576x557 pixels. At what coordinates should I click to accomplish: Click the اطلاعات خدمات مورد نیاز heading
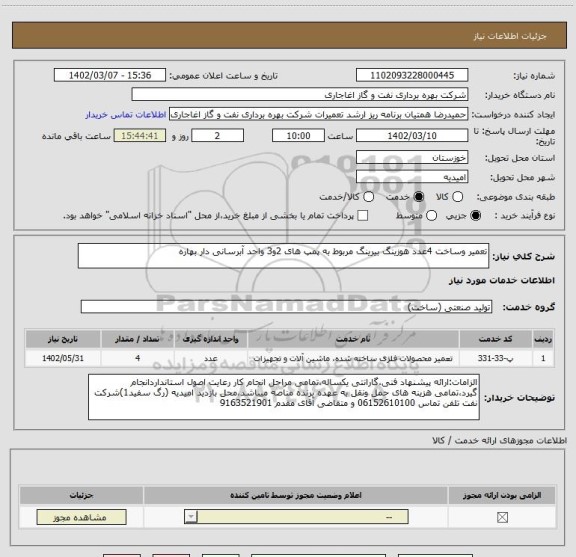pos(502,280)
